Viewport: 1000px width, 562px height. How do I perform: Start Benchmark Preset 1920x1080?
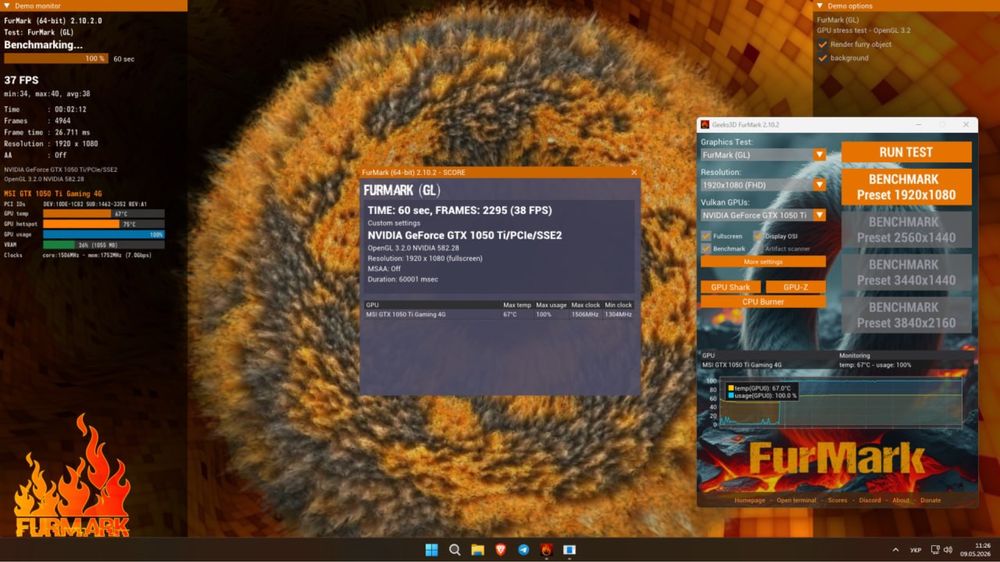click(x=906, y=187)
